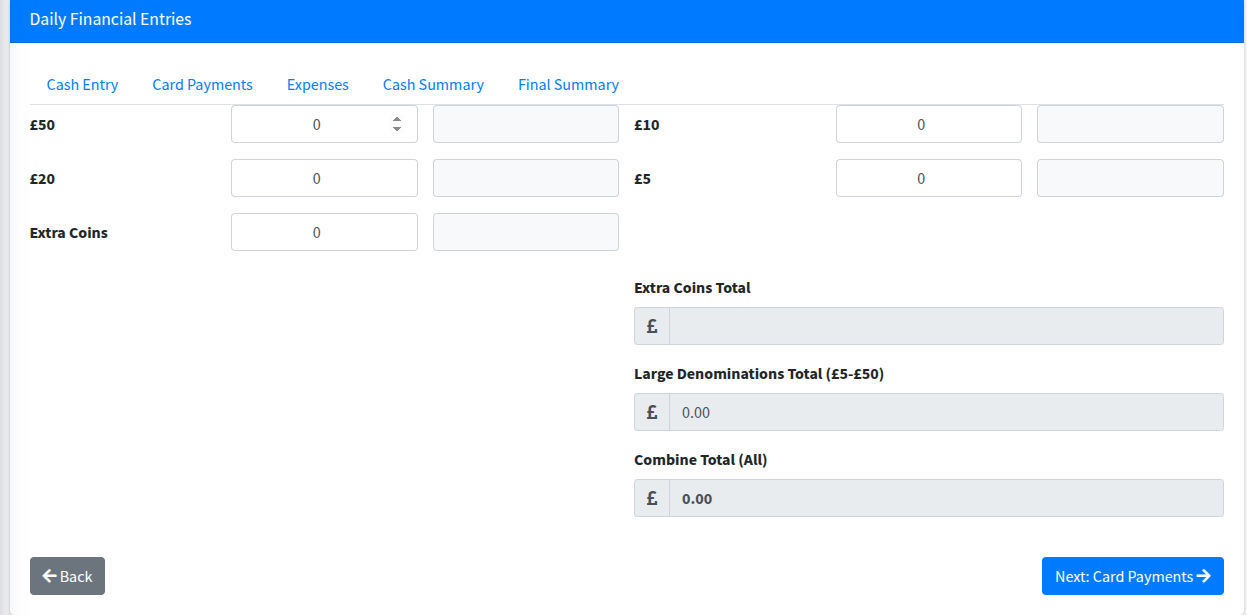
Task: Click the forward arrow on Next button
Action: [x=1204, y=576]
